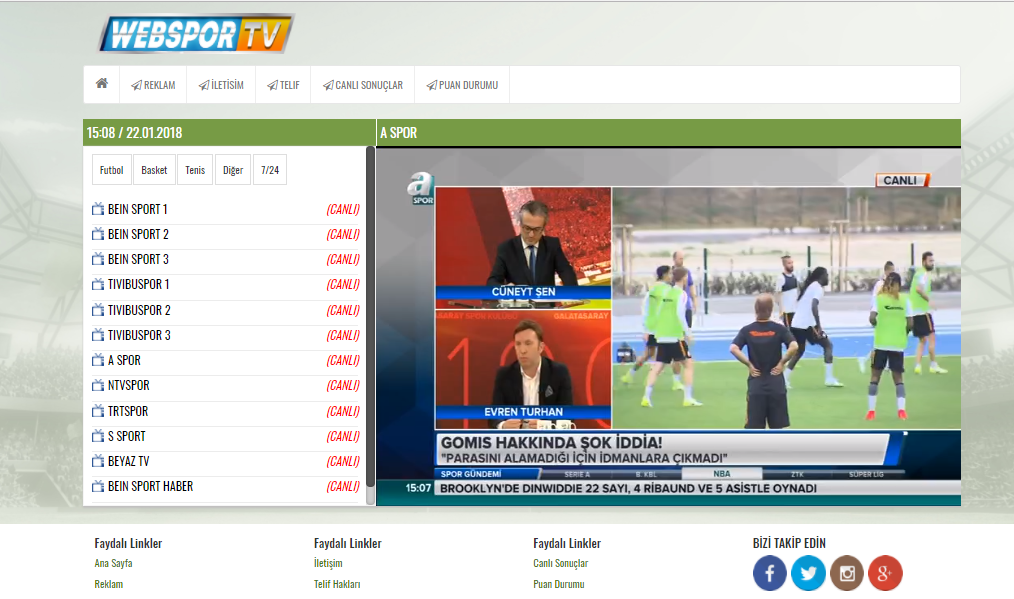Watch the BEIN SPORT 3 channel
The image size is (1014, 599).
point(138,259)
